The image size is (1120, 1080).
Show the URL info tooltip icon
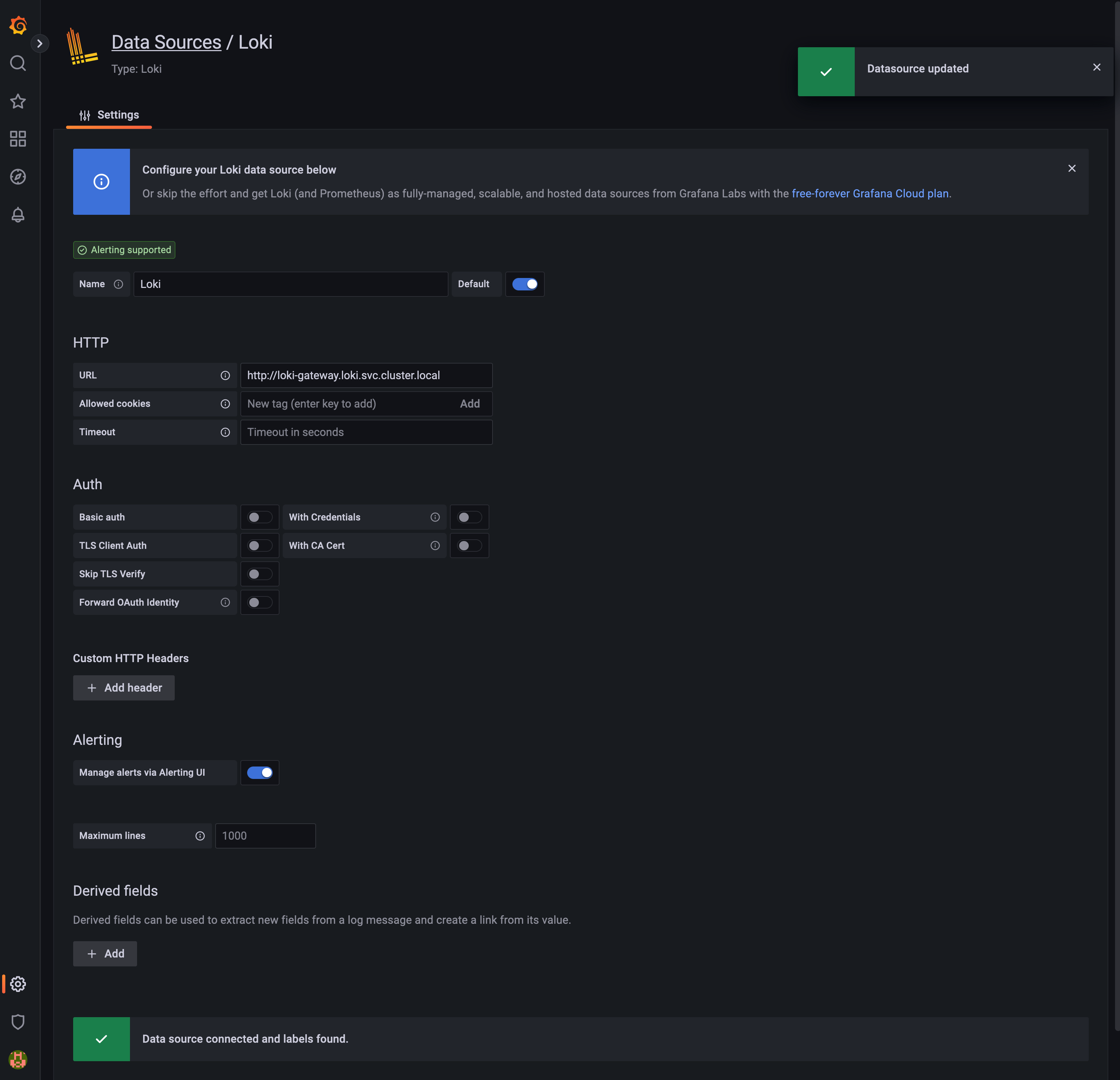(x=225, y=375)
